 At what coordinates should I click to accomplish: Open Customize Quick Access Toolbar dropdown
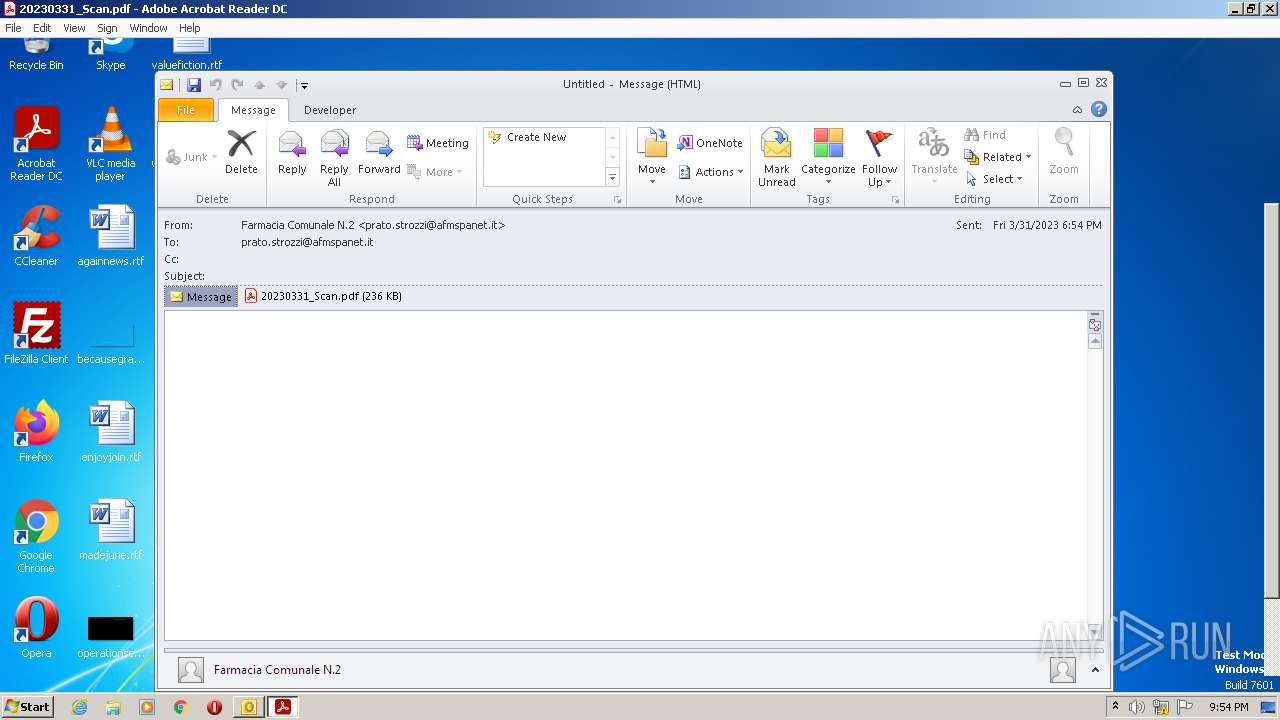coord(304,85)
